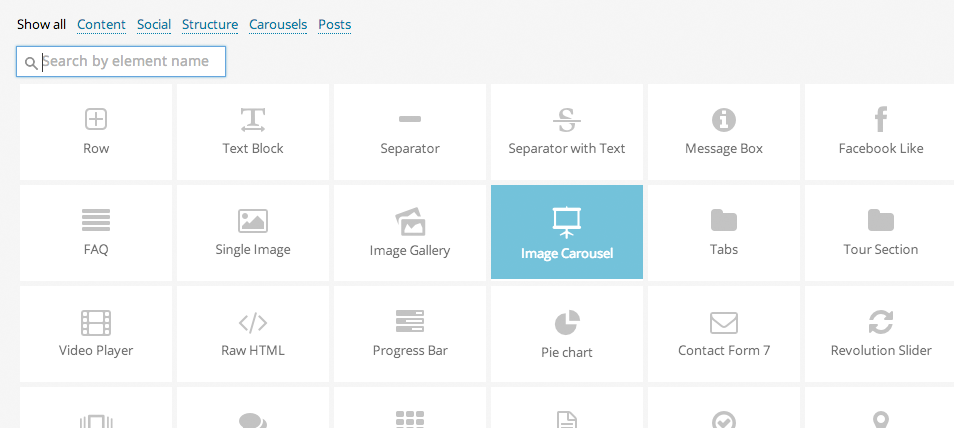Choose Separator with Text element
This screenshot has height=428, width=954.
(x=567, y=132)
